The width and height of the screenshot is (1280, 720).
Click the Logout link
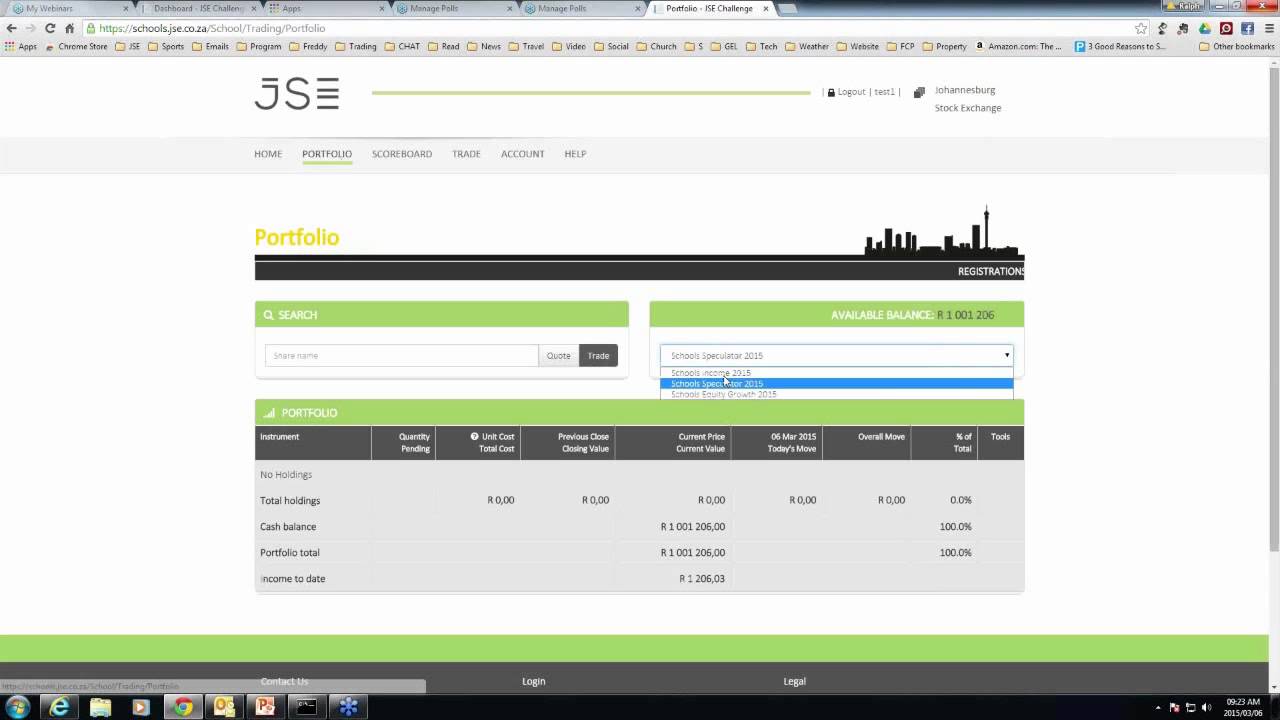coord(851,92)
